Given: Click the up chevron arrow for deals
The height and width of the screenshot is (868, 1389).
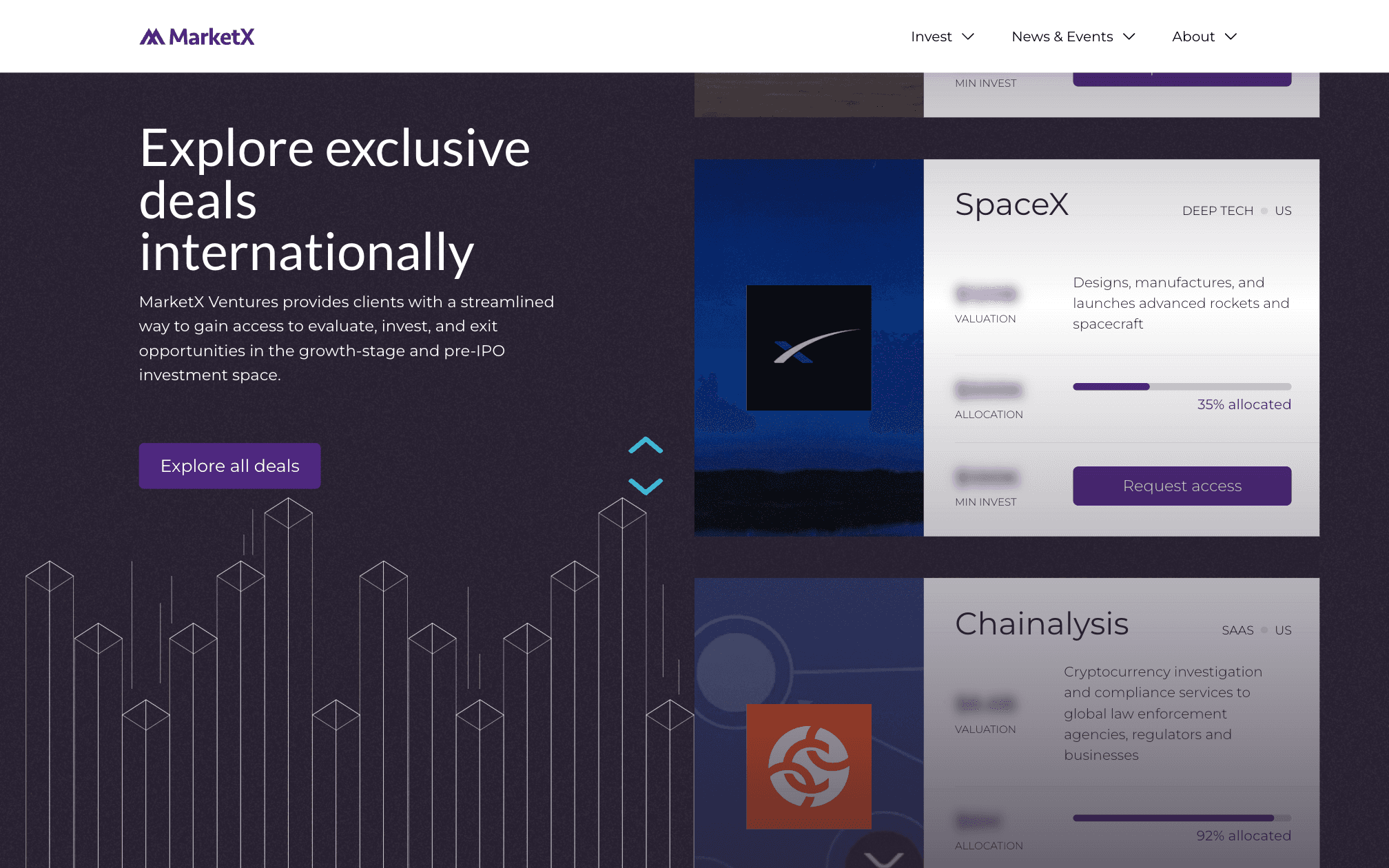Looking at the screenshot, I should coord(646,446).
